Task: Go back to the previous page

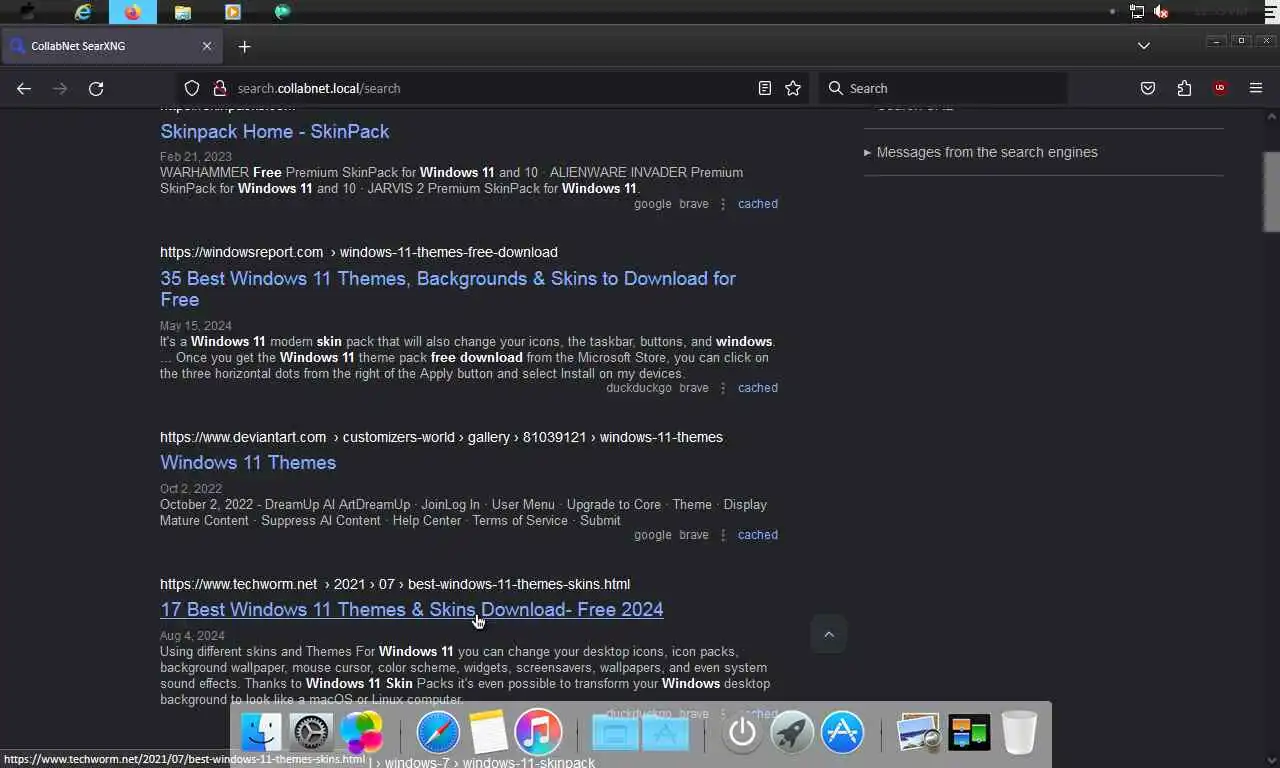Action: tap(24, 88)
